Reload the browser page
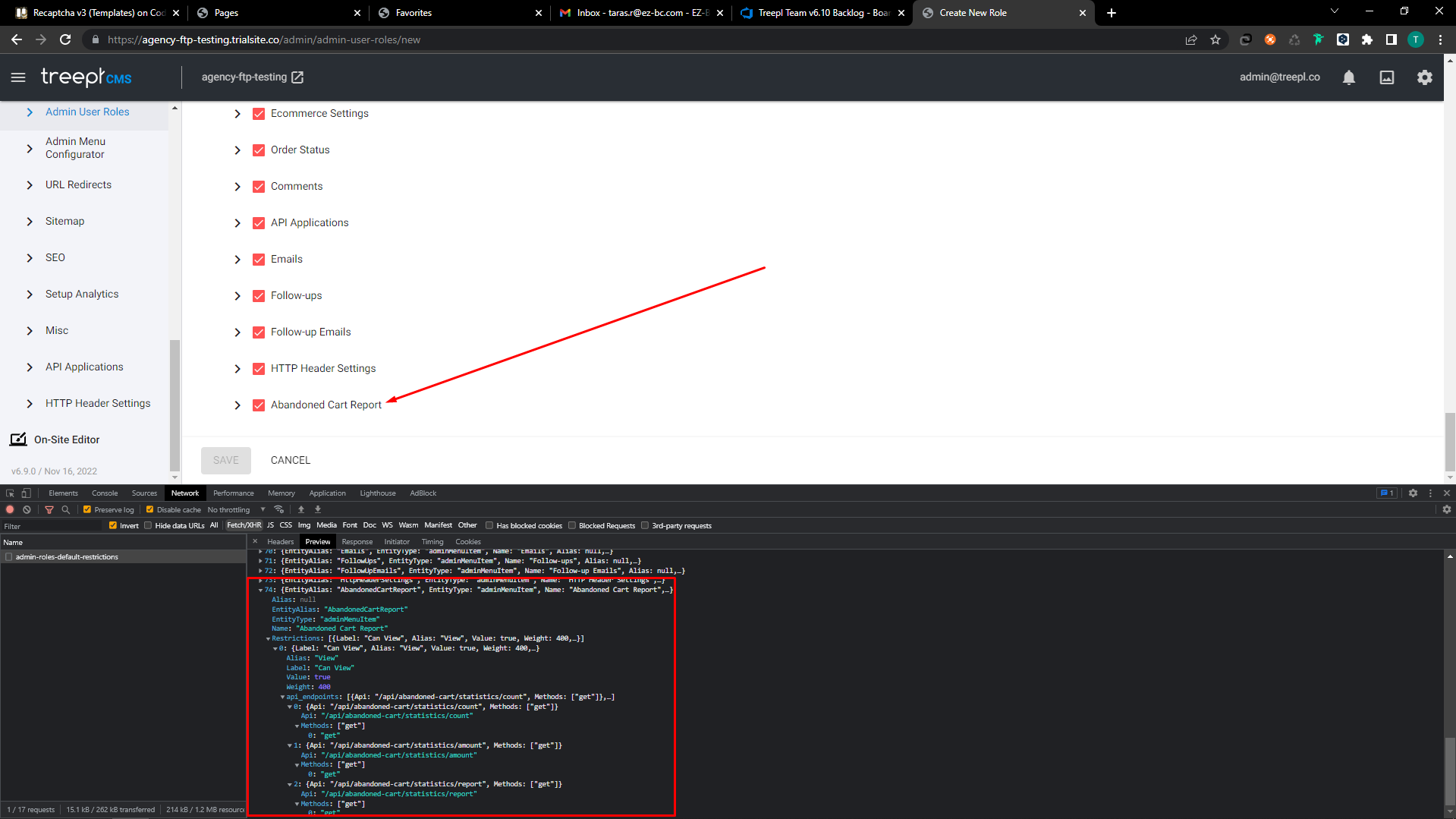This screenshot has height=819, width=1456. click(x=65, y=39)
